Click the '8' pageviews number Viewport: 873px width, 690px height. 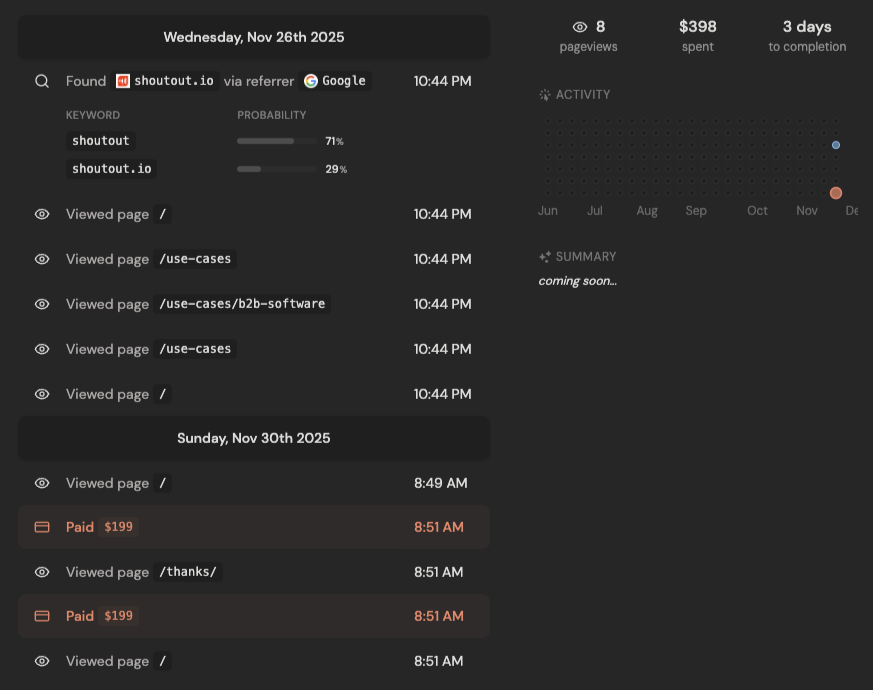(x=601, y=27)
